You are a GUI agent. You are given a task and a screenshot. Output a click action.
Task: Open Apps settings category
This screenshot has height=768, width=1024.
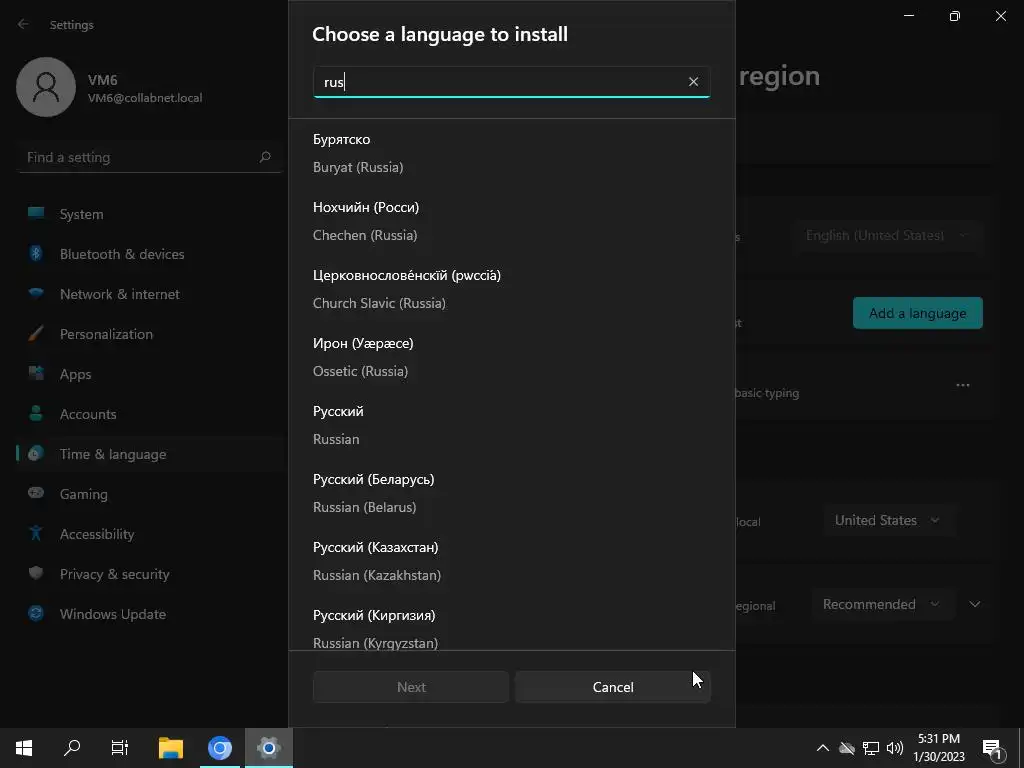[150, 374]
